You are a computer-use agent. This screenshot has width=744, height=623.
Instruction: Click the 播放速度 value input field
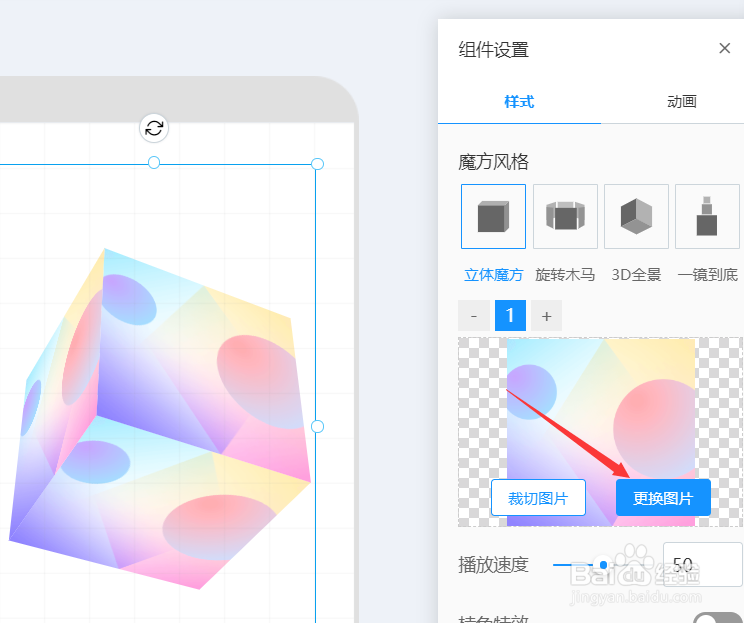pyautogui.click(x=702, y=565)
